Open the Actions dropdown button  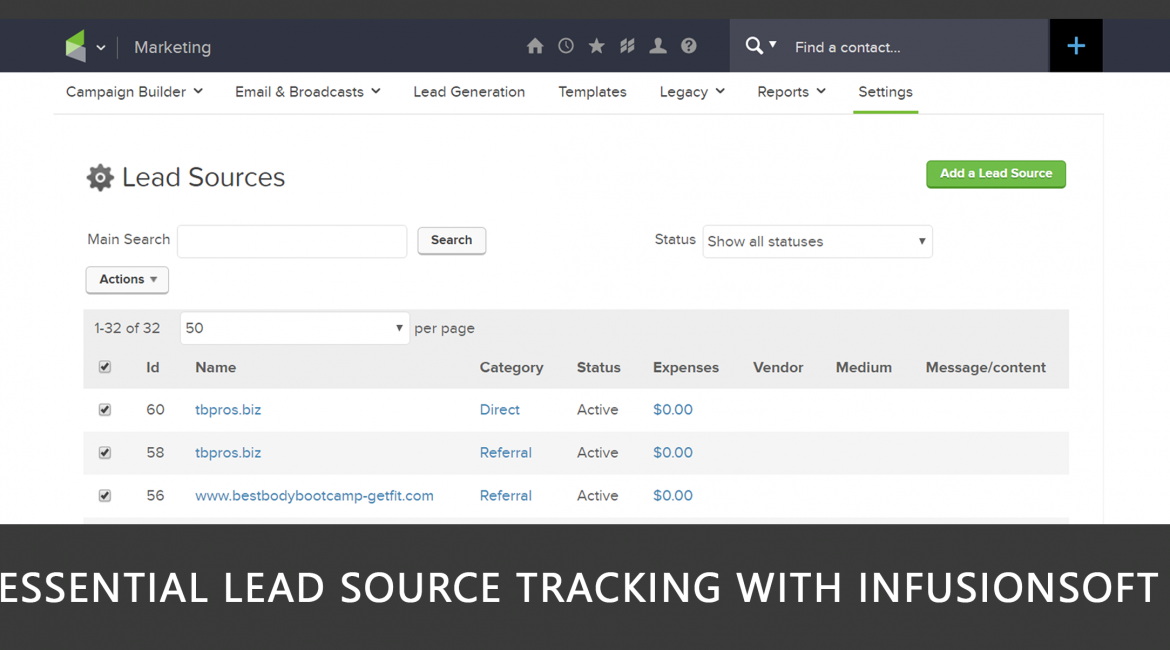pyautogui.click(x=127, y=280)
